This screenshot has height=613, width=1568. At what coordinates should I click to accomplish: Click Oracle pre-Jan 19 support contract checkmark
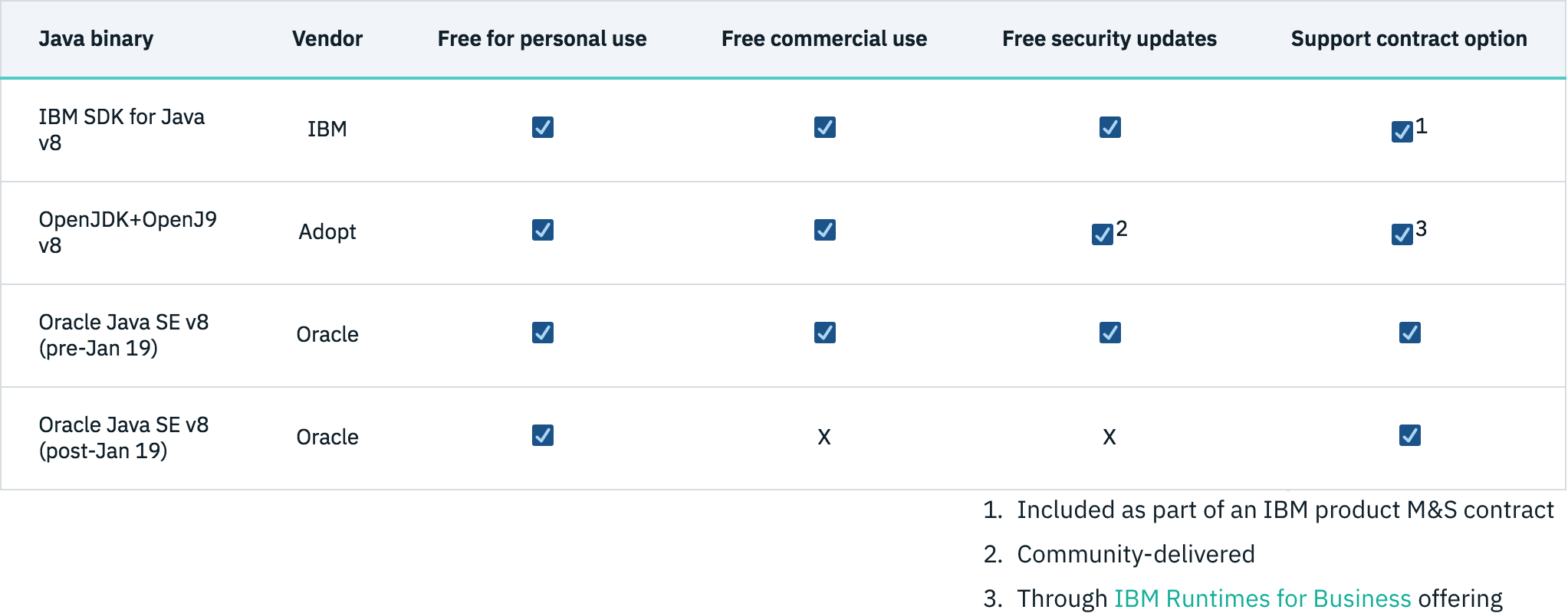pos(1409,333)
